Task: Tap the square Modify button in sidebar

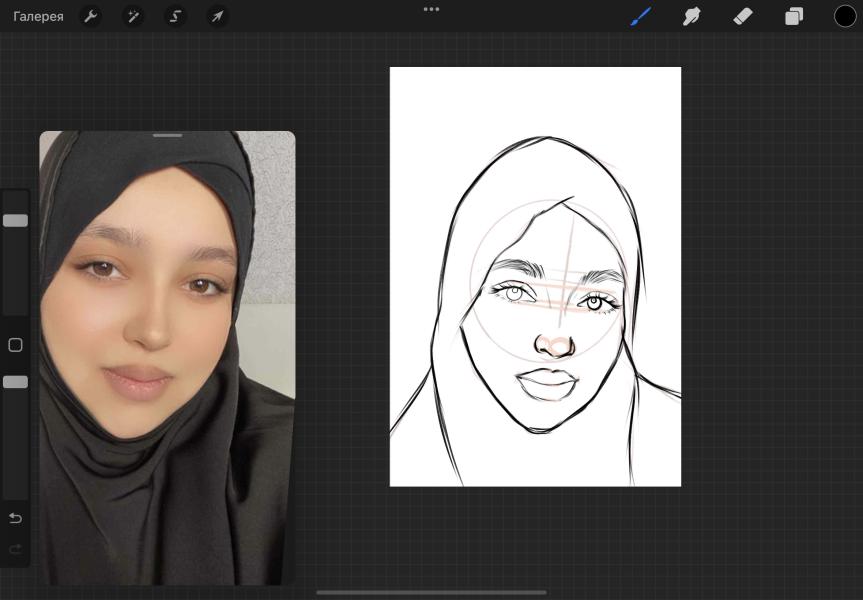Action: point(15,345)
